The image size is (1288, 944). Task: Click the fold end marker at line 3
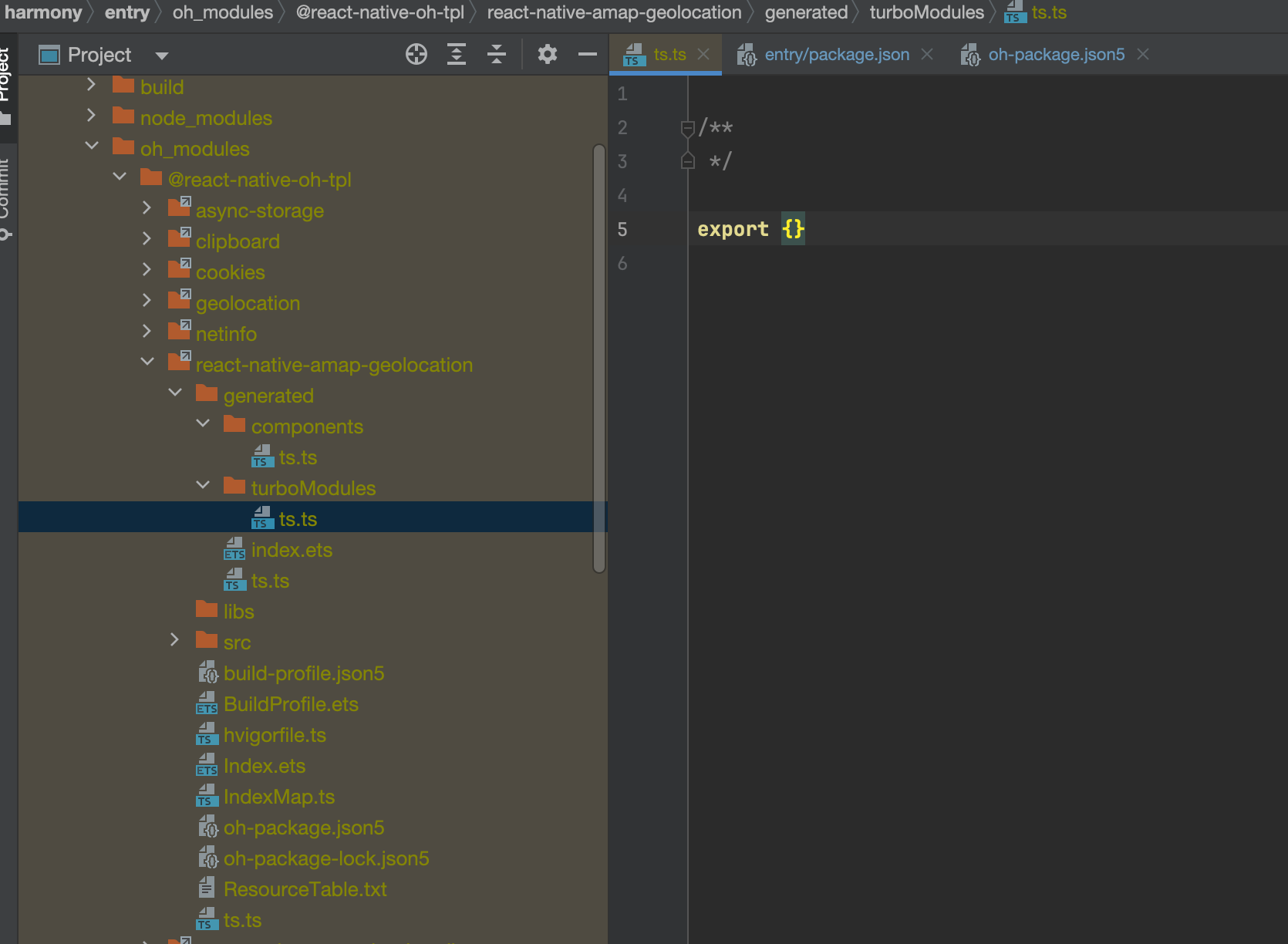point(688,161)
